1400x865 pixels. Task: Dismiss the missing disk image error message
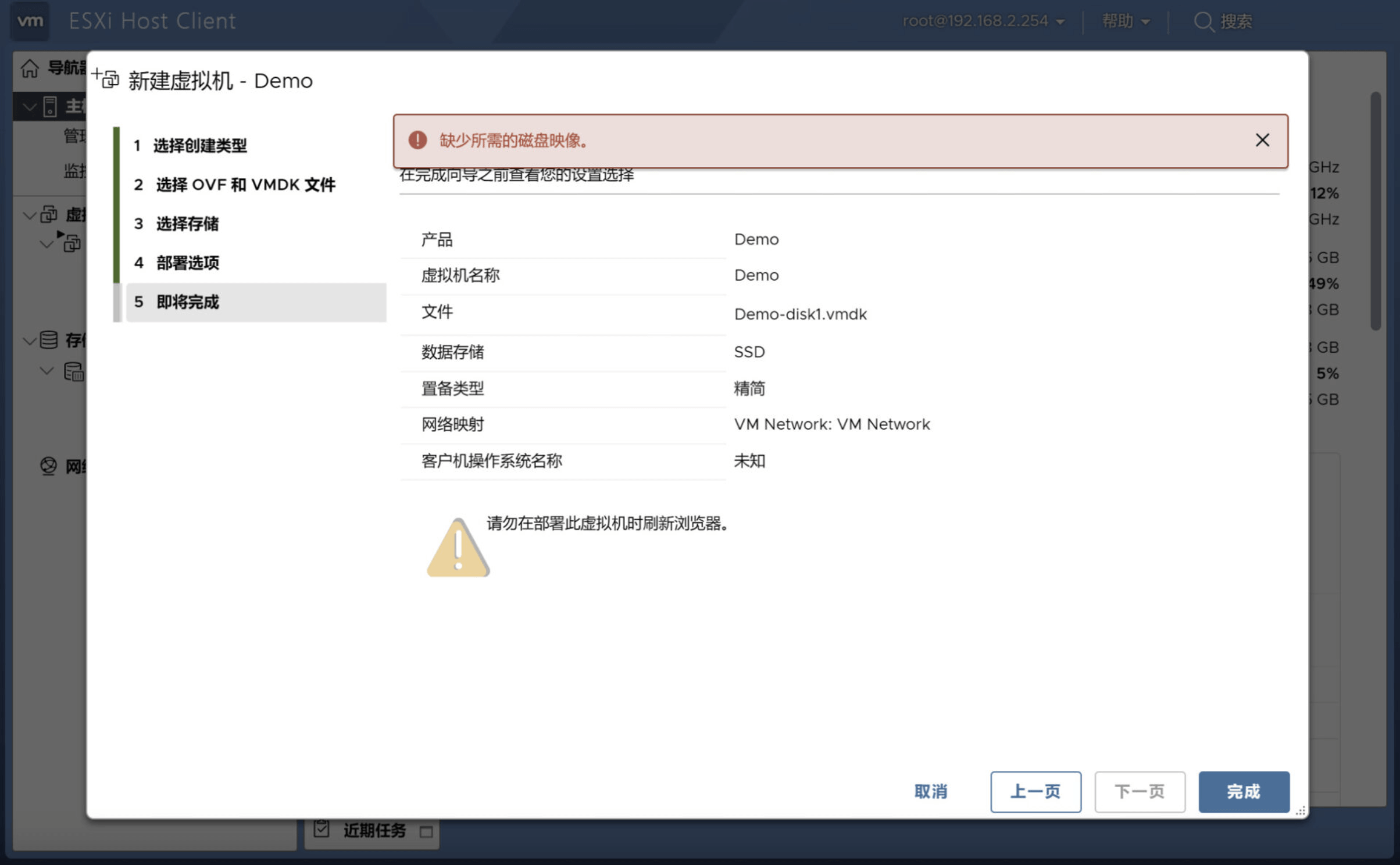click(x=1262, y=140)
